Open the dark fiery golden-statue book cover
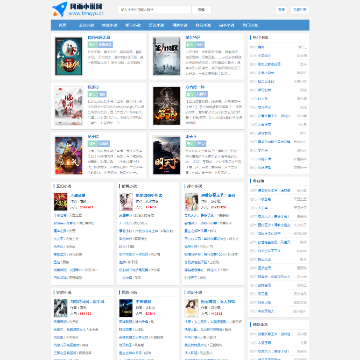 click(166, 106)
